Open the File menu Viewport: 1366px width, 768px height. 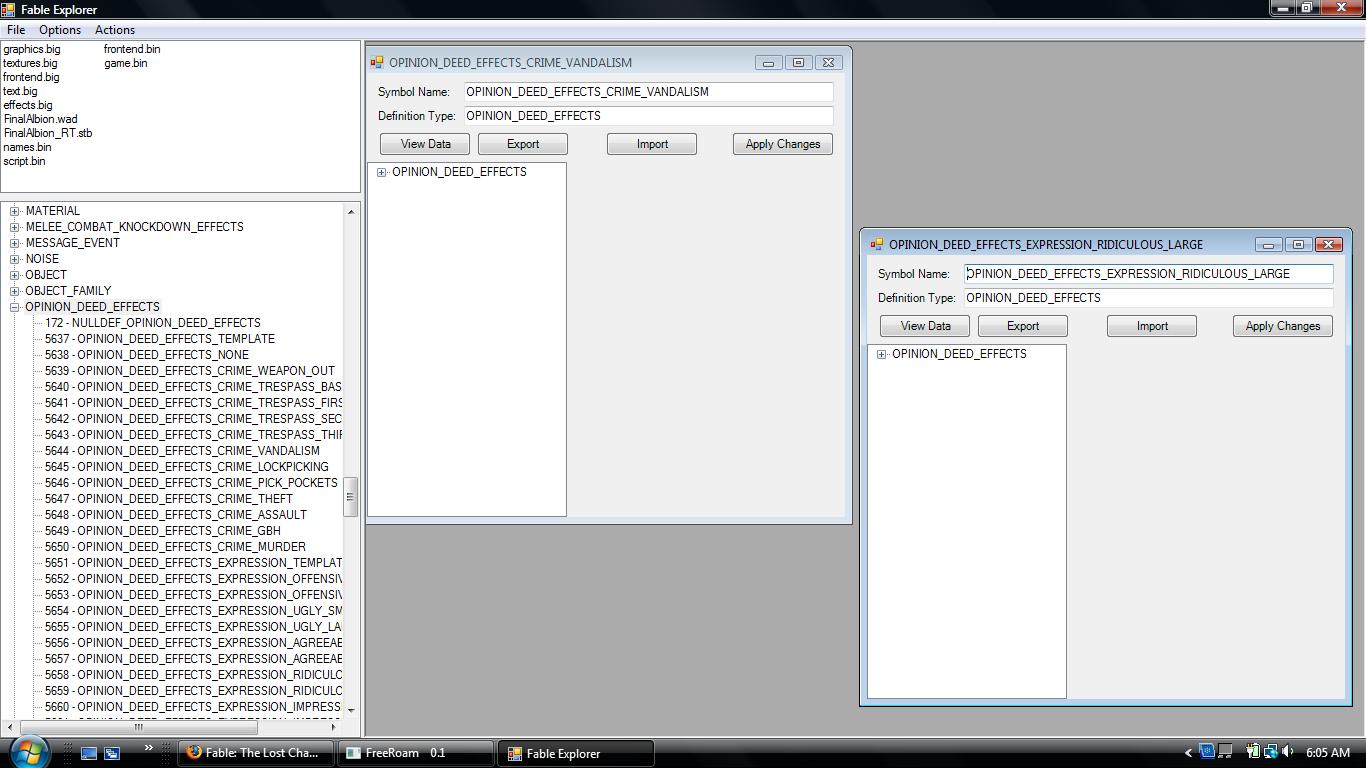coord(16,30)
